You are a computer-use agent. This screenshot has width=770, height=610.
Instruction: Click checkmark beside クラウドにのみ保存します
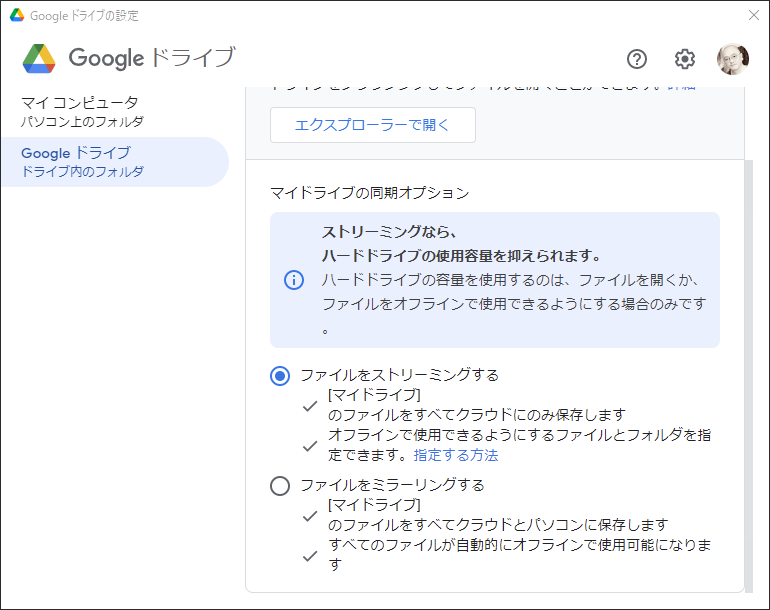click(x=310, y=406)
